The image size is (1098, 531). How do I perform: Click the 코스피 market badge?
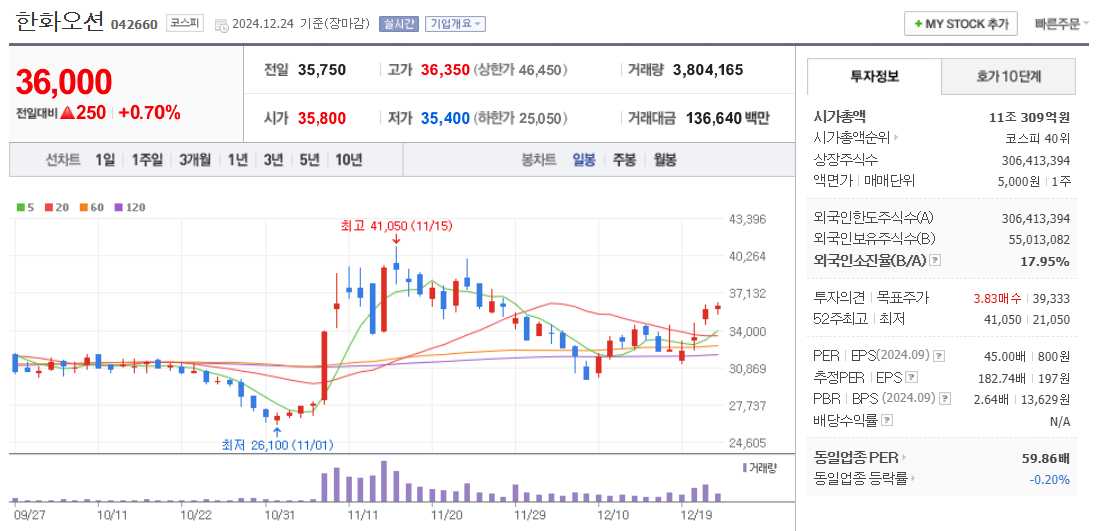click(x=184, y=24)
